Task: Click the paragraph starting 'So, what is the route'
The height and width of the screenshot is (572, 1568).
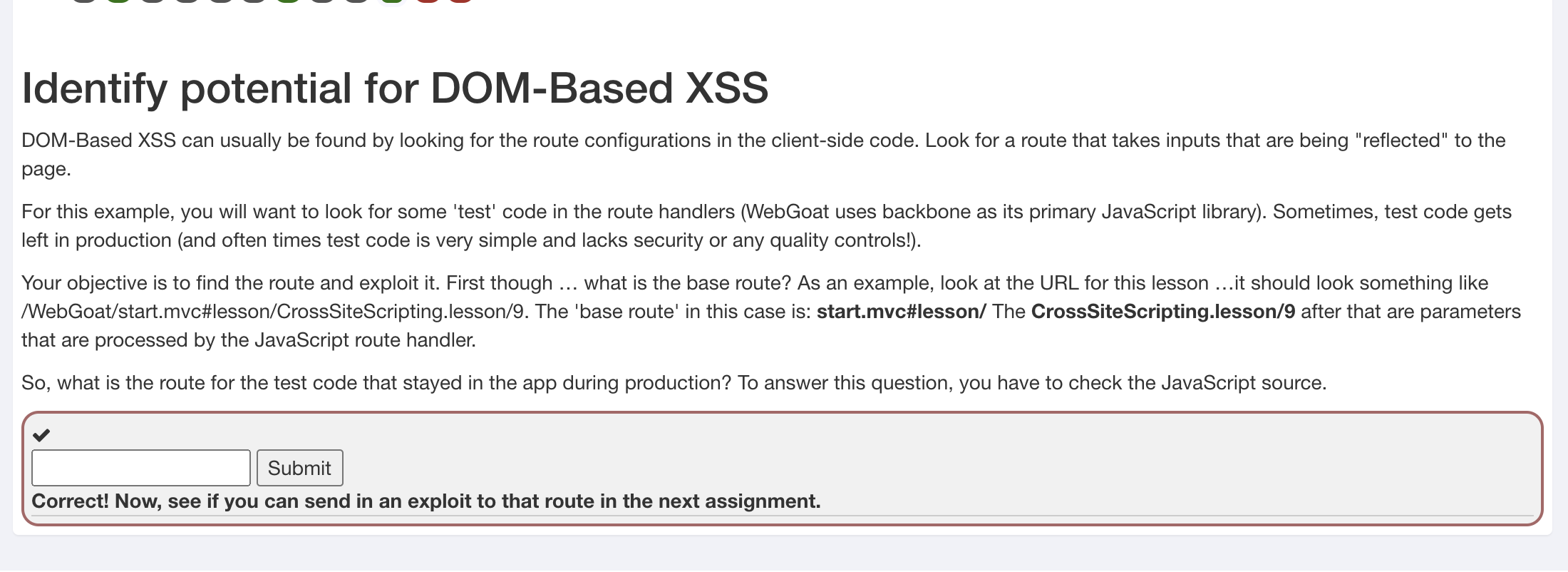Action: (x=674, y=383)
